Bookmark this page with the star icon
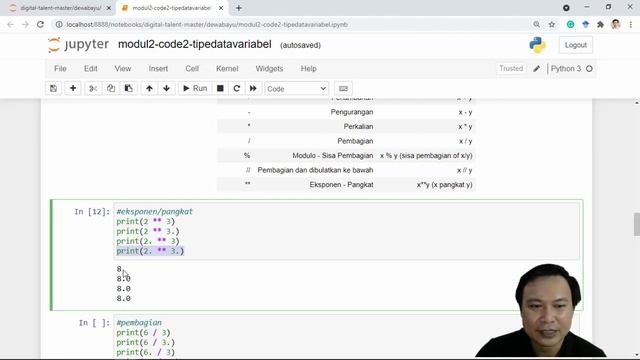640x360 pixels. 552,24
